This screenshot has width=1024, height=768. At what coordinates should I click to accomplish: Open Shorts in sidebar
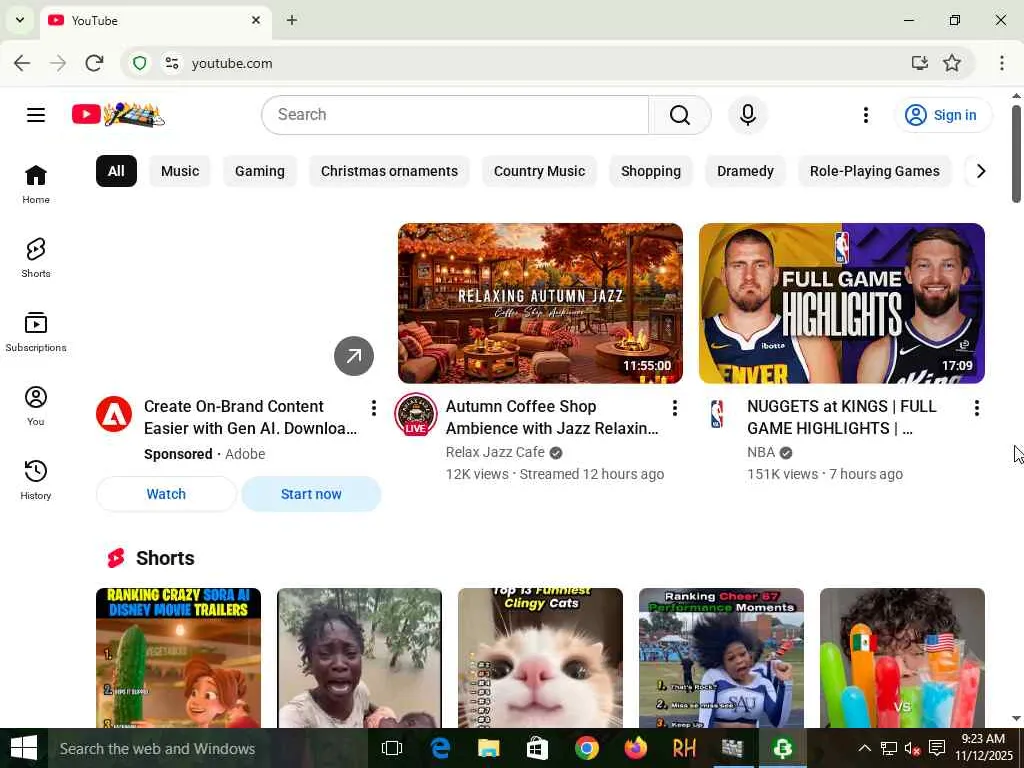click(x=36, y=258)
